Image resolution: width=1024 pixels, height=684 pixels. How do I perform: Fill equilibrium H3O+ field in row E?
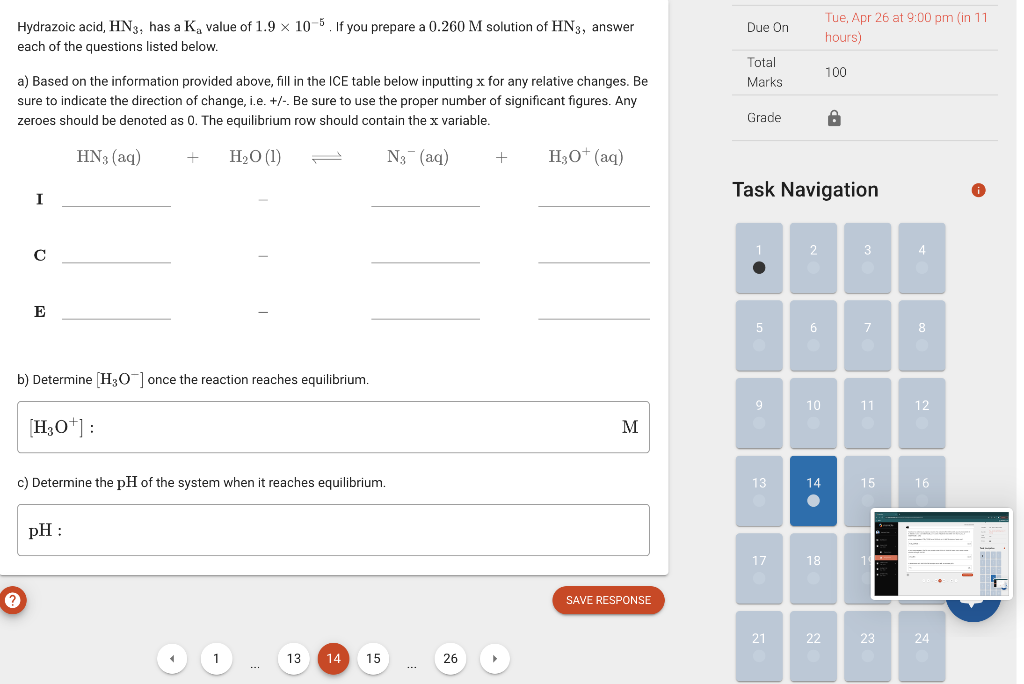click(594, 310)
